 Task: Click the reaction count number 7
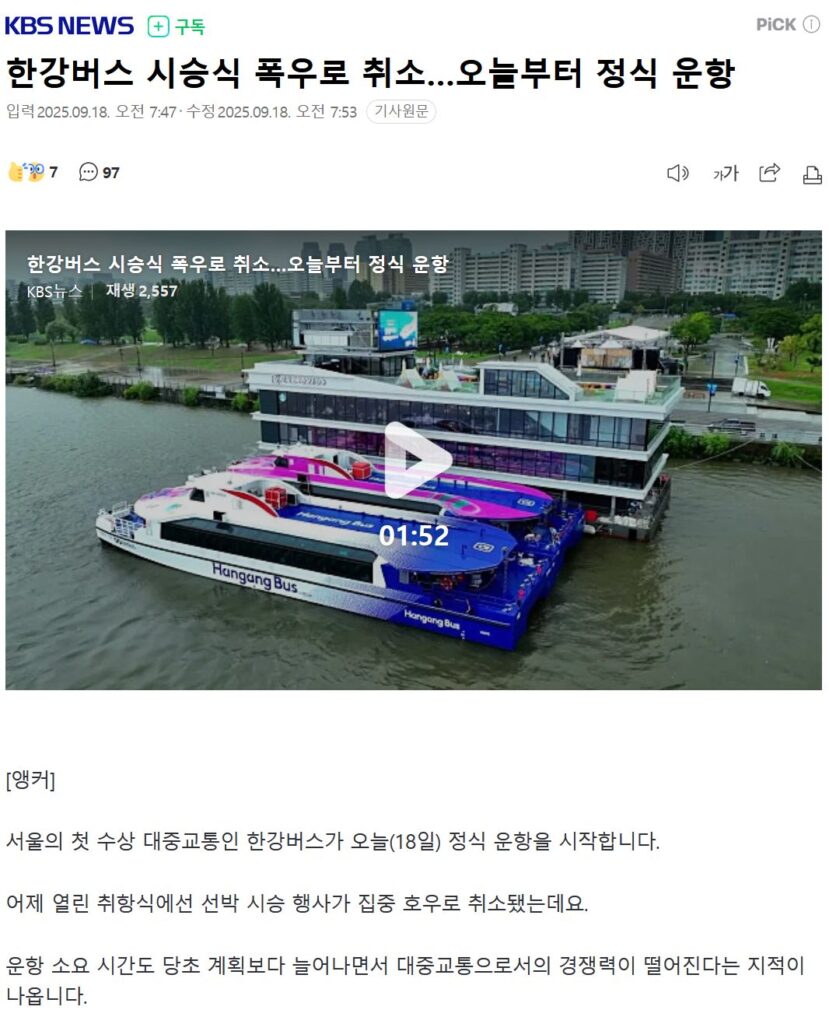pos(54,172)
